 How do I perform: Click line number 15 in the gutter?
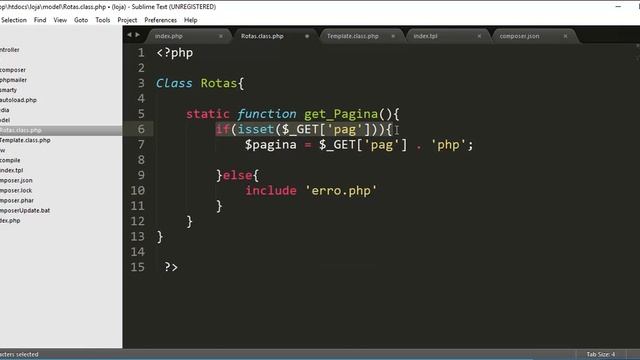click(138, 267)
